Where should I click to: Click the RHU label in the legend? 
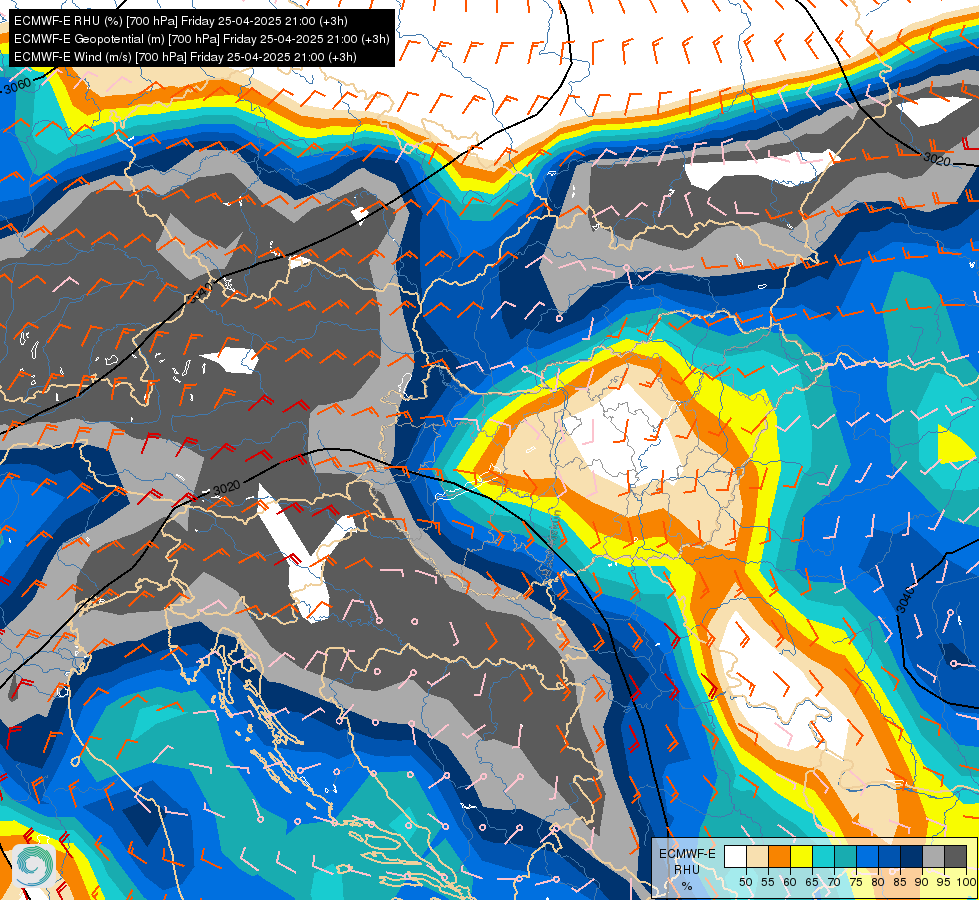pos(687,869)
